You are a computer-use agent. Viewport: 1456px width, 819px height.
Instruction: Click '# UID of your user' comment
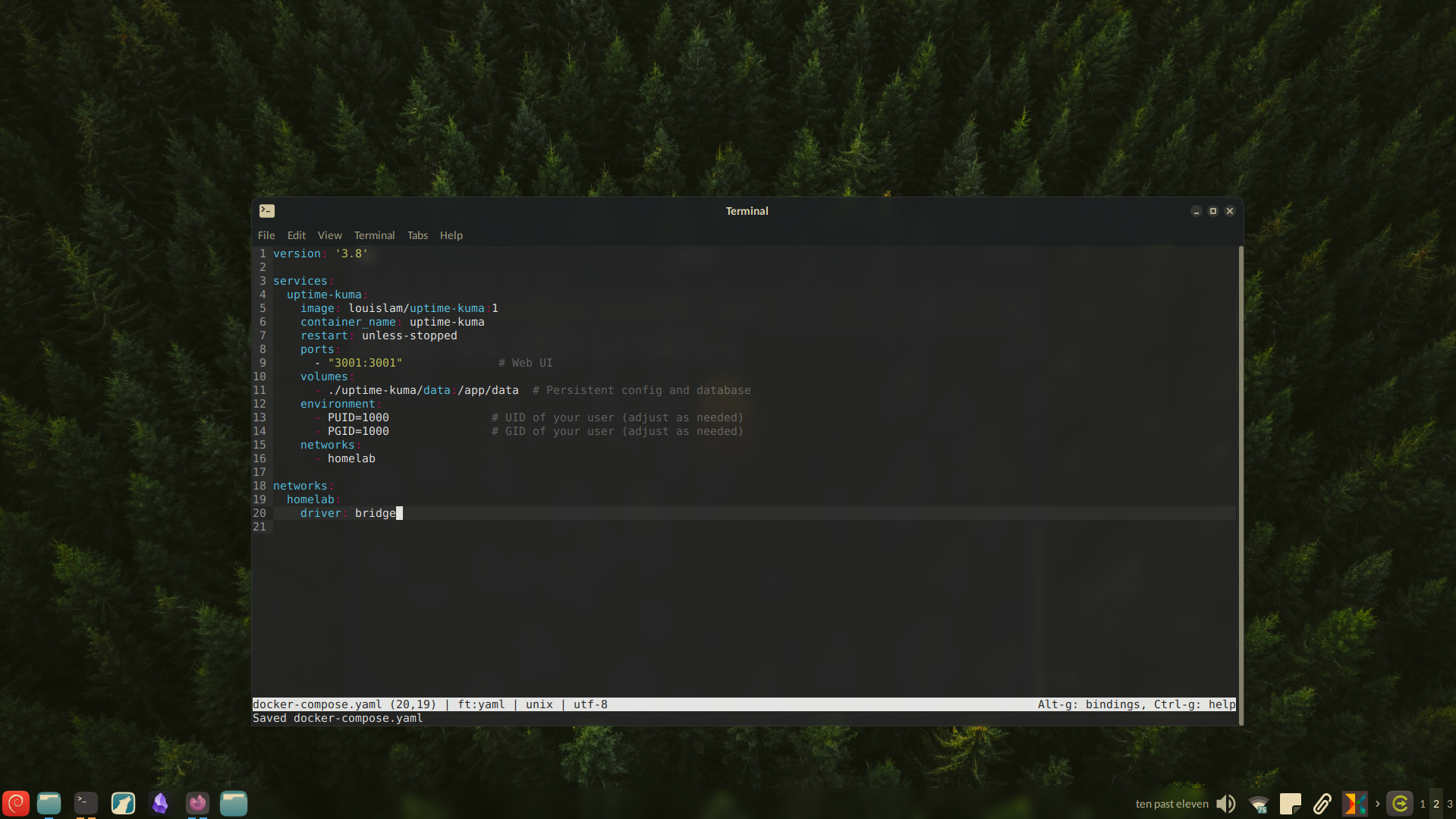pyautogui.click(x=553, y=417)
